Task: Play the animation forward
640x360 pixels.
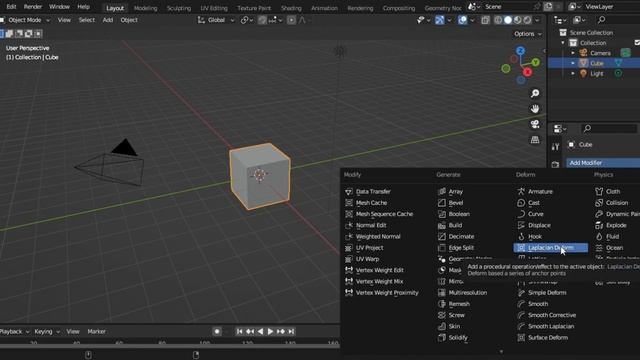Action: coord(270,331)
